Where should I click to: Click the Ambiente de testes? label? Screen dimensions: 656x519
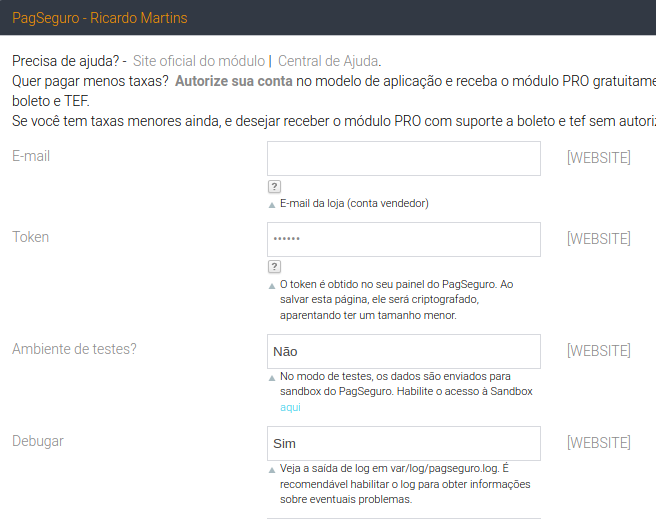[74, 349]
